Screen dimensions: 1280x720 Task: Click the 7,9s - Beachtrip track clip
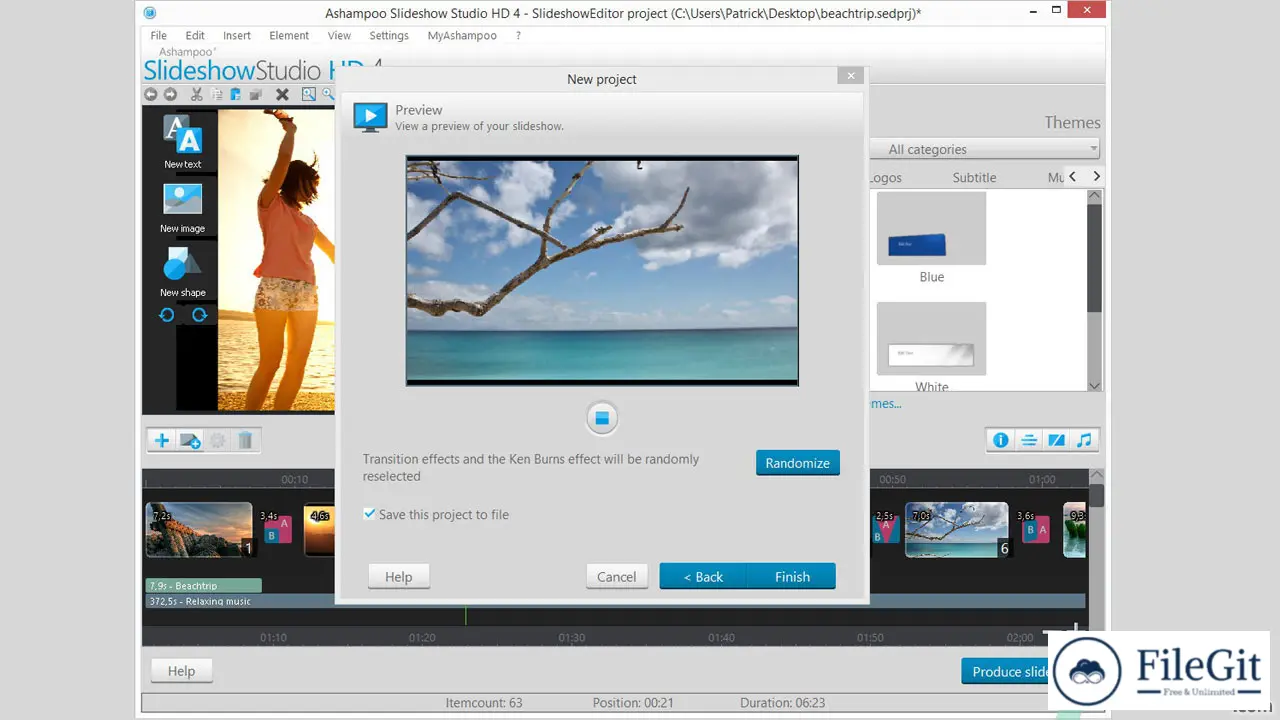pyautogui.click(x=204, y=585)
